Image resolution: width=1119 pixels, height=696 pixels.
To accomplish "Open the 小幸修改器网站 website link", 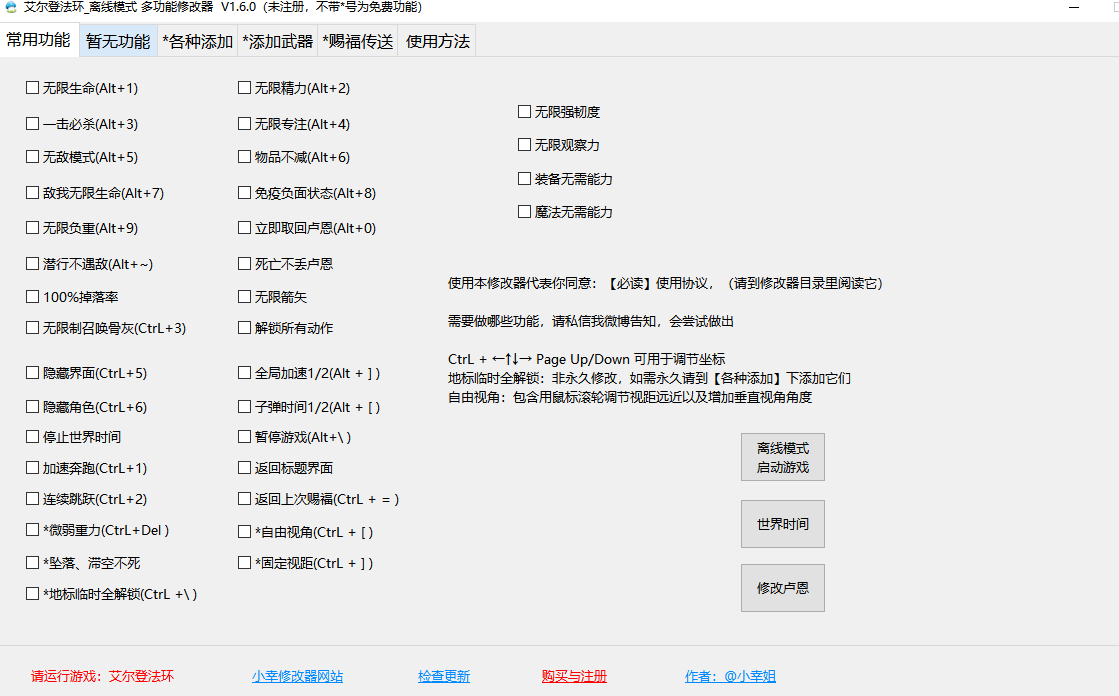I will click(296, 676).
